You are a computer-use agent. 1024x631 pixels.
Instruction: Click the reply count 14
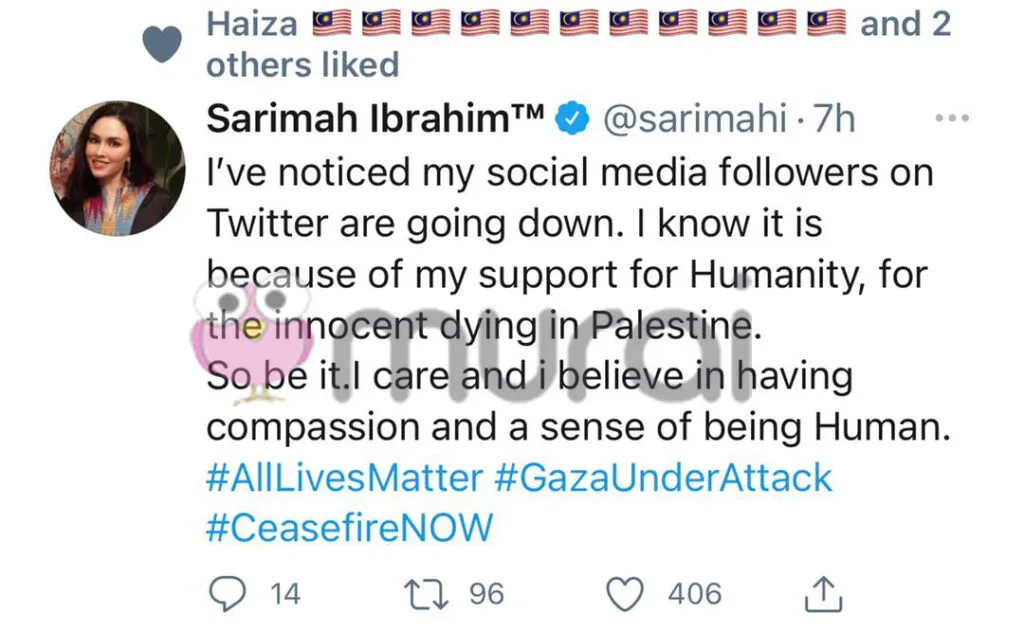(x=284, y=594)
